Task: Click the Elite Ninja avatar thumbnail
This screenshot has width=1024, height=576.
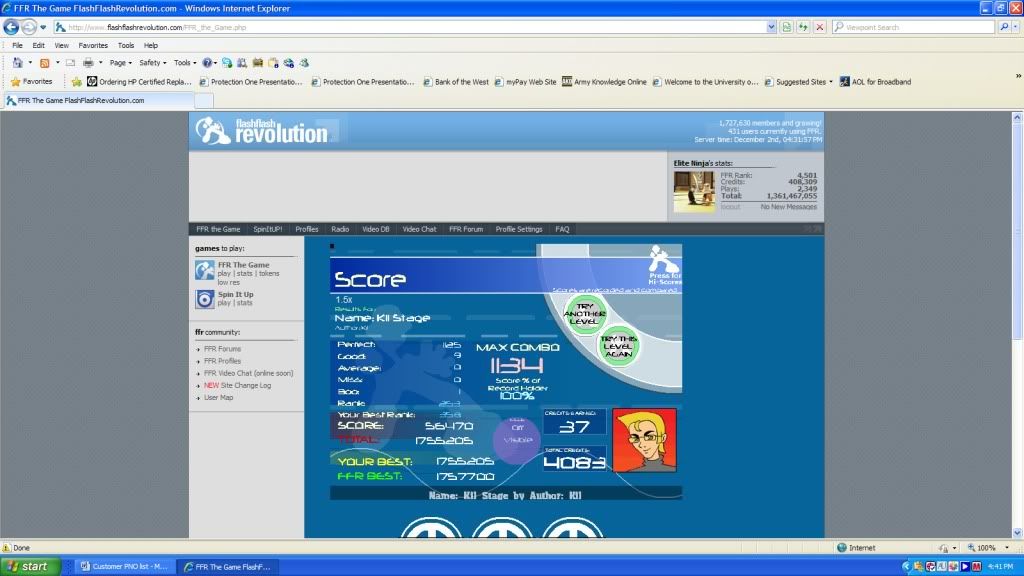Action: click(x=693, y=190)
